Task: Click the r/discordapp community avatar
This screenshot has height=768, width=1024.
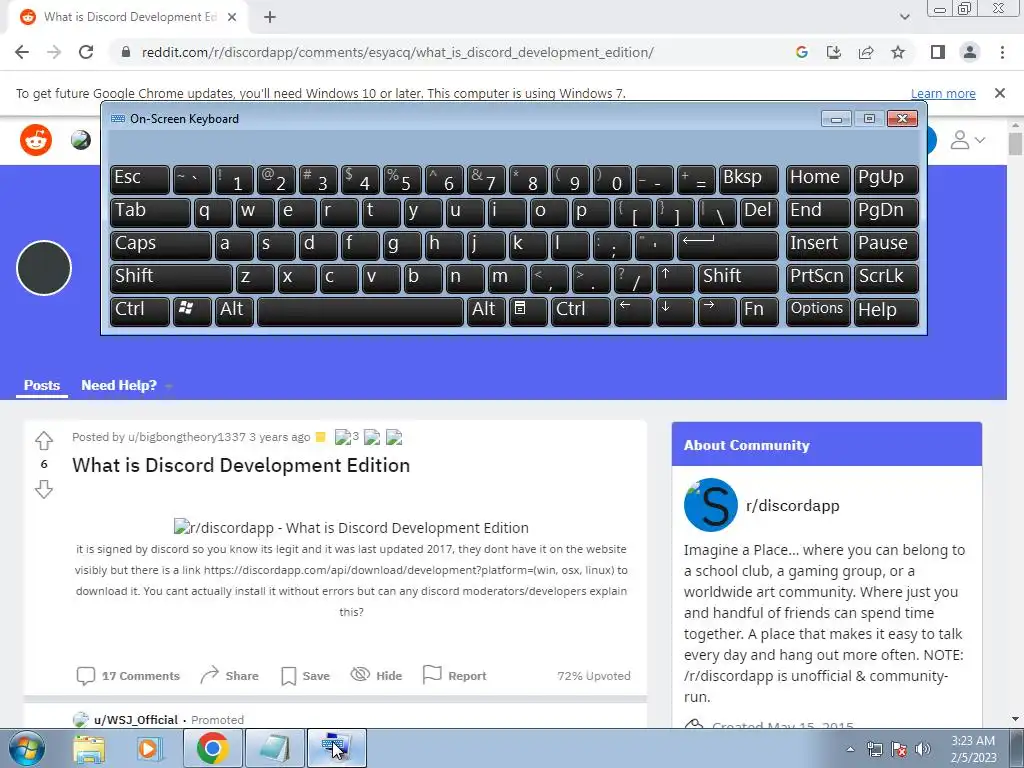Action: (711, 505)
